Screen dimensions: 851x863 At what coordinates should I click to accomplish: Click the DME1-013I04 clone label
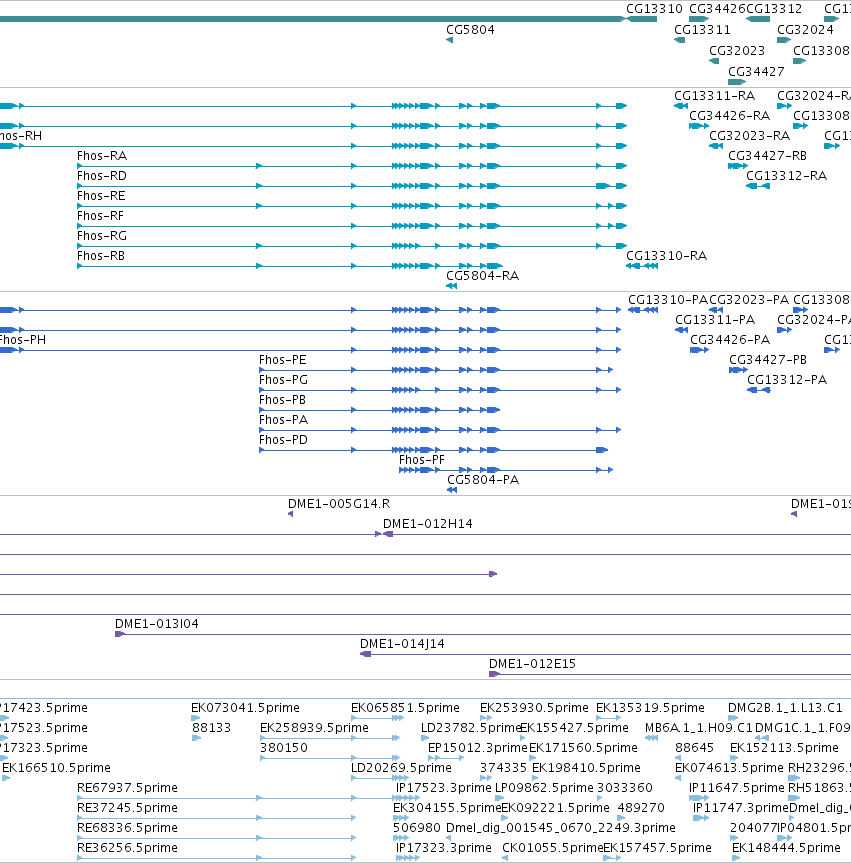click(x=156, y=624)
